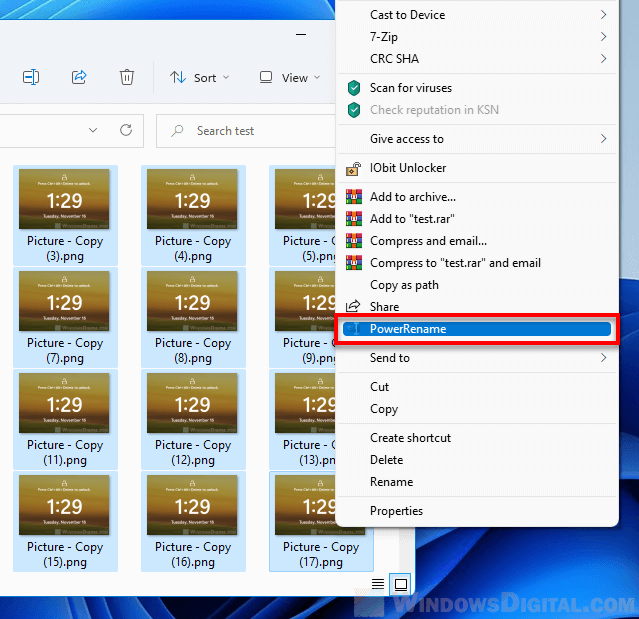
Task: Expand the address bar history chevron
Action: [93, 130]
